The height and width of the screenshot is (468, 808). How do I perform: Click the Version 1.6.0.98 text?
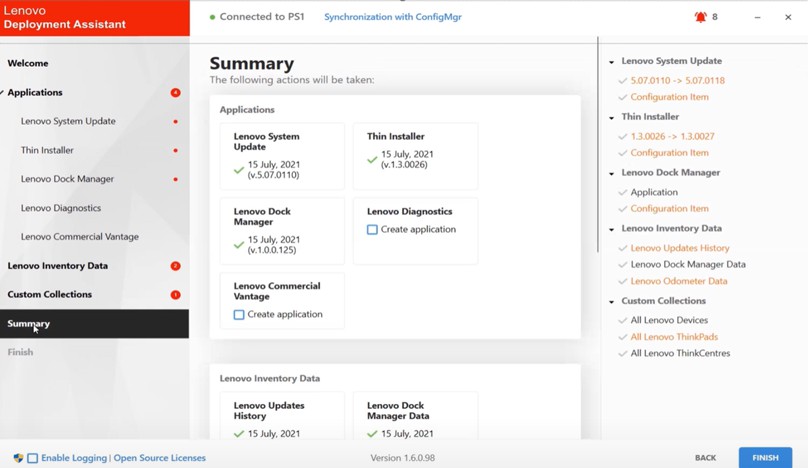click(402, 458)
